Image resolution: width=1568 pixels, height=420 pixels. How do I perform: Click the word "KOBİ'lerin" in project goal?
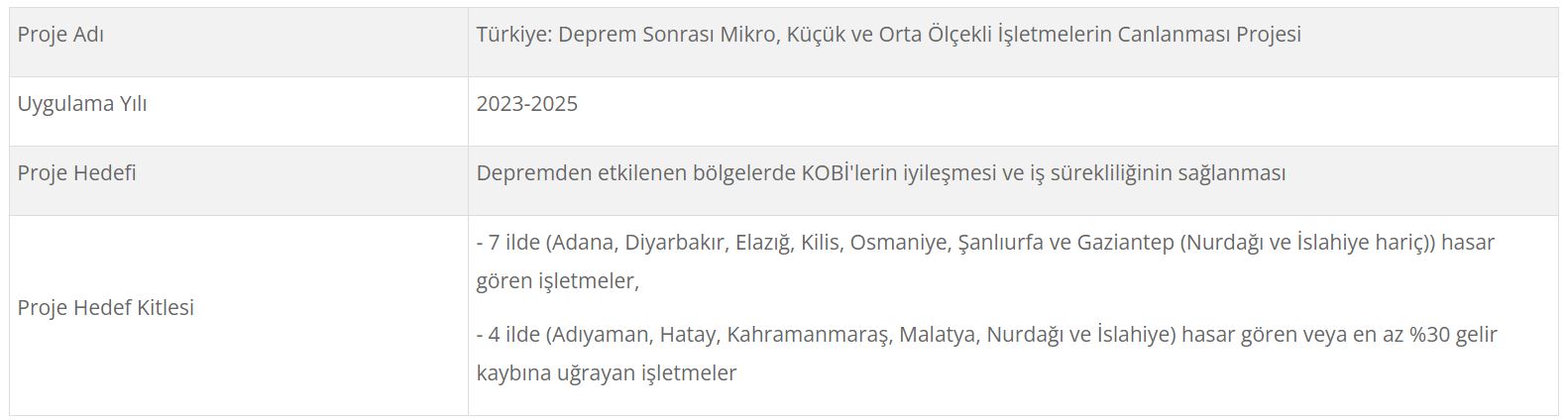[x=848, y=173]
